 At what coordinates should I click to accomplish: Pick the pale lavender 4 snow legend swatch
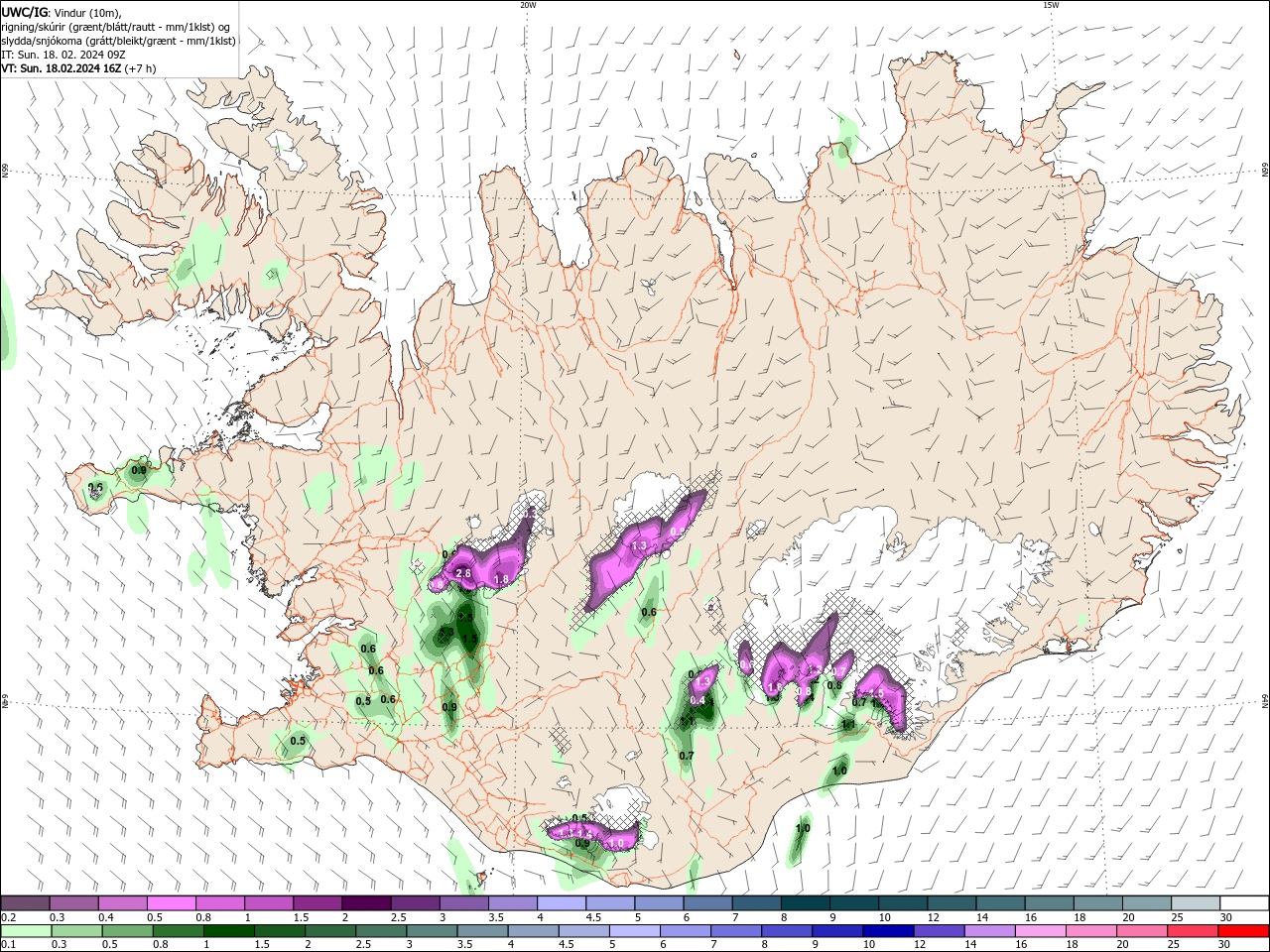[560, 903]
